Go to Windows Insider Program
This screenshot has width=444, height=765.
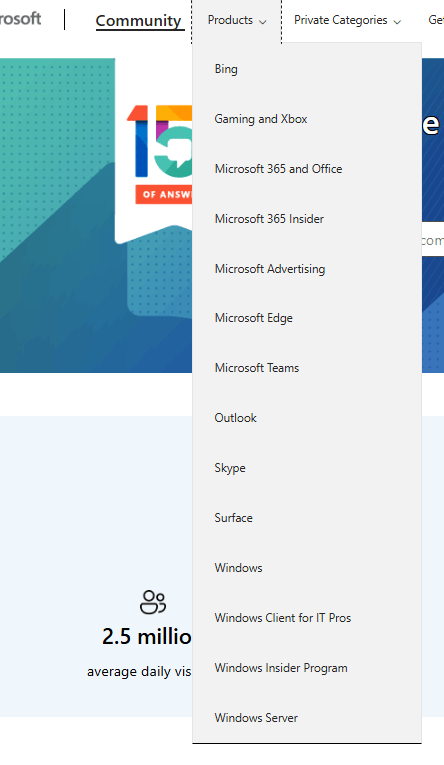click(x=307, y=668)
